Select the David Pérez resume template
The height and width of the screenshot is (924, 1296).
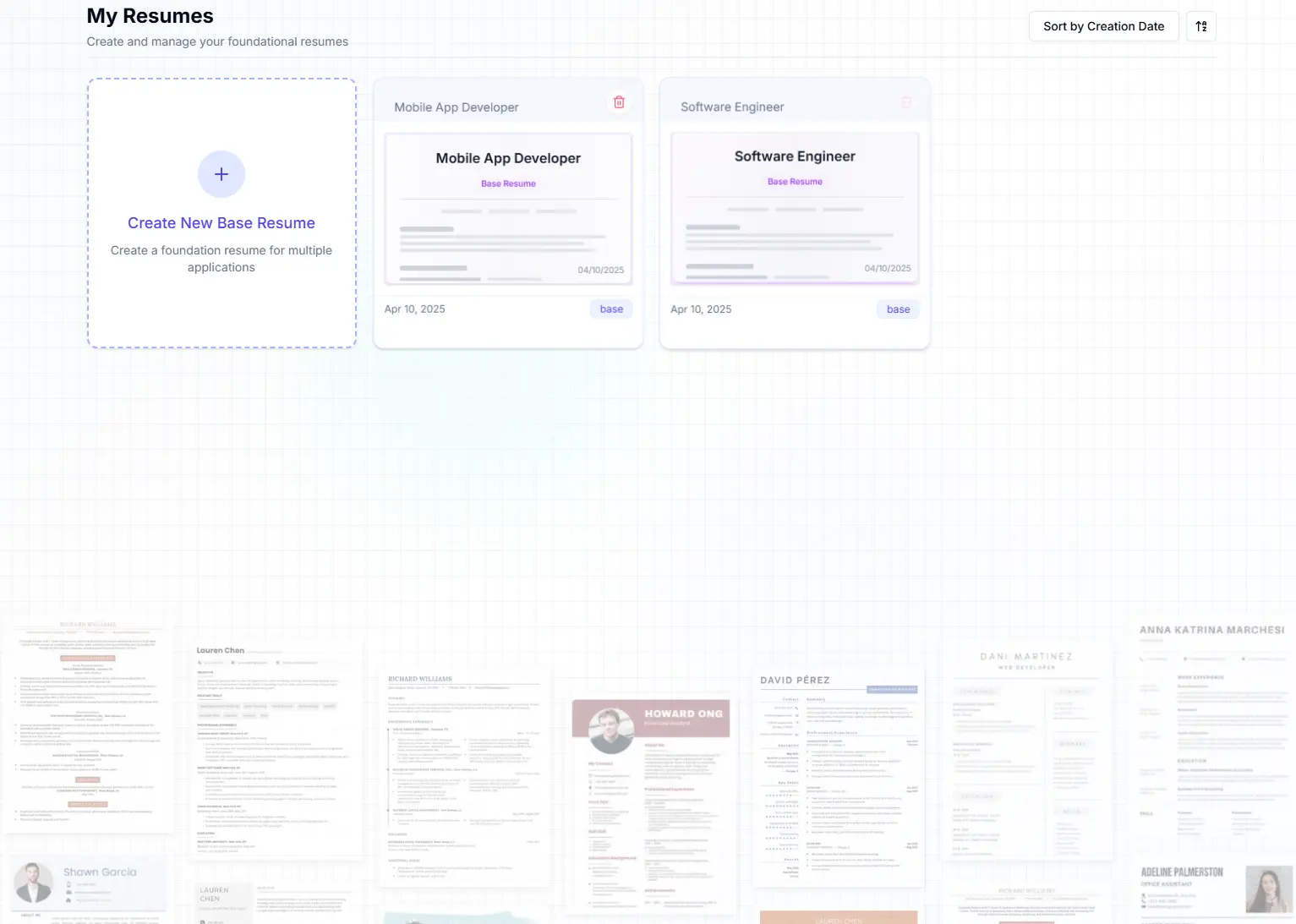(837, 778)
